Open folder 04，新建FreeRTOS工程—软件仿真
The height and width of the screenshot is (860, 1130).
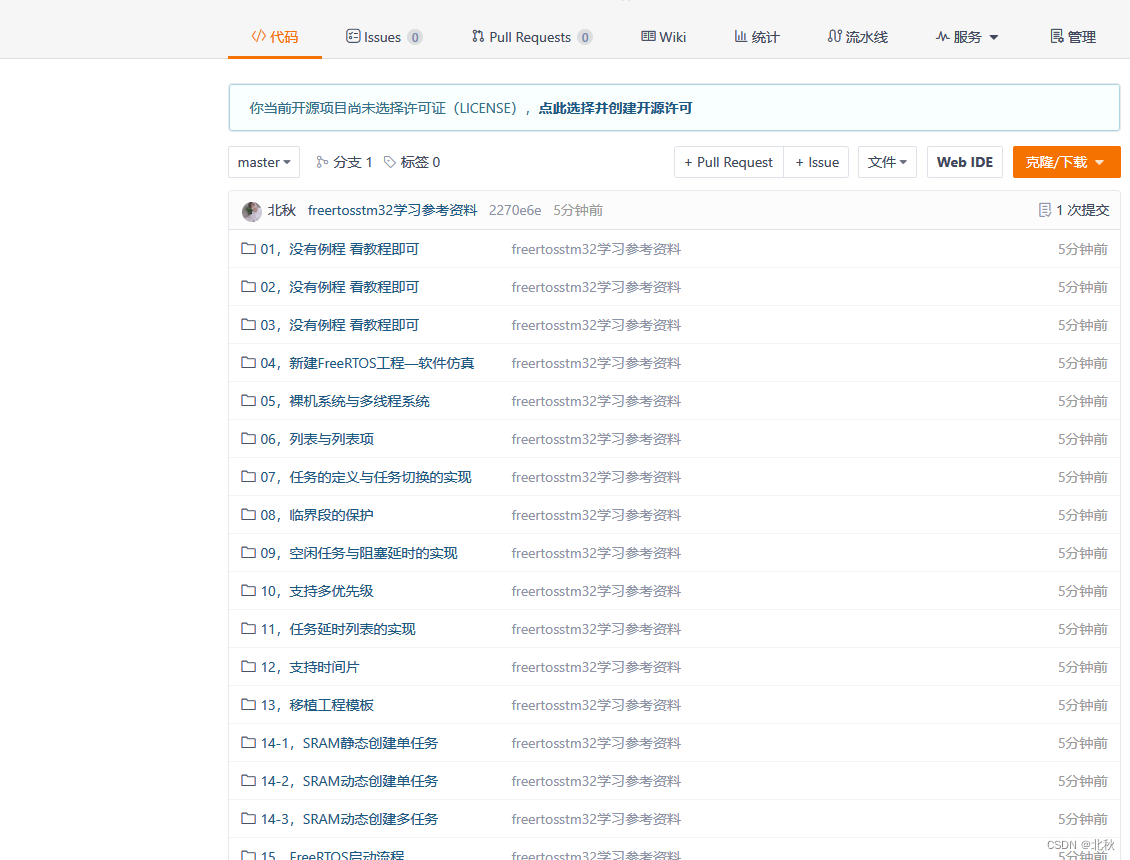tap(367, 362)
